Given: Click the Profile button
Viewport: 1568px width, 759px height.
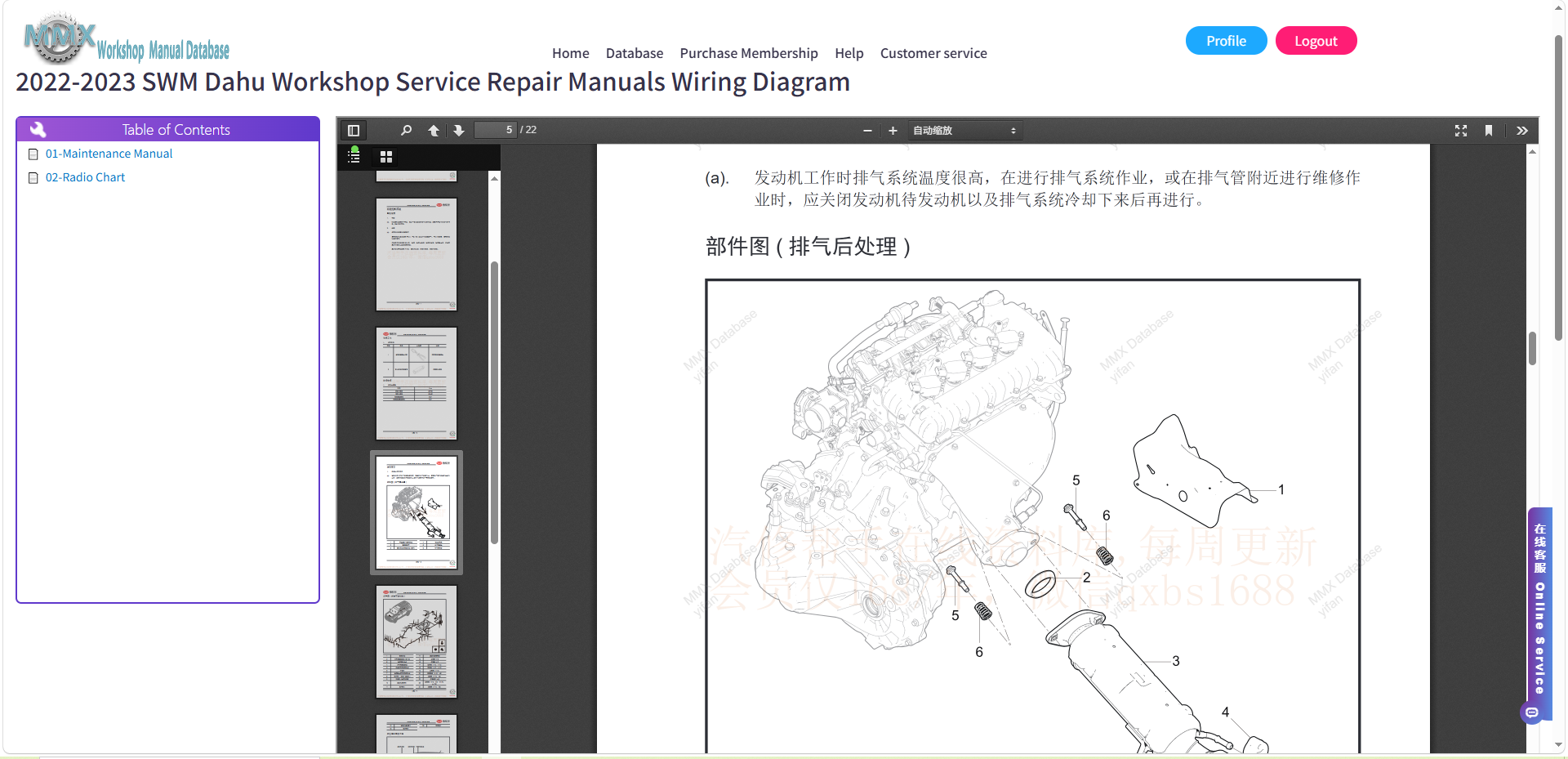Looking at the screenshot, I should (1226, 41).
